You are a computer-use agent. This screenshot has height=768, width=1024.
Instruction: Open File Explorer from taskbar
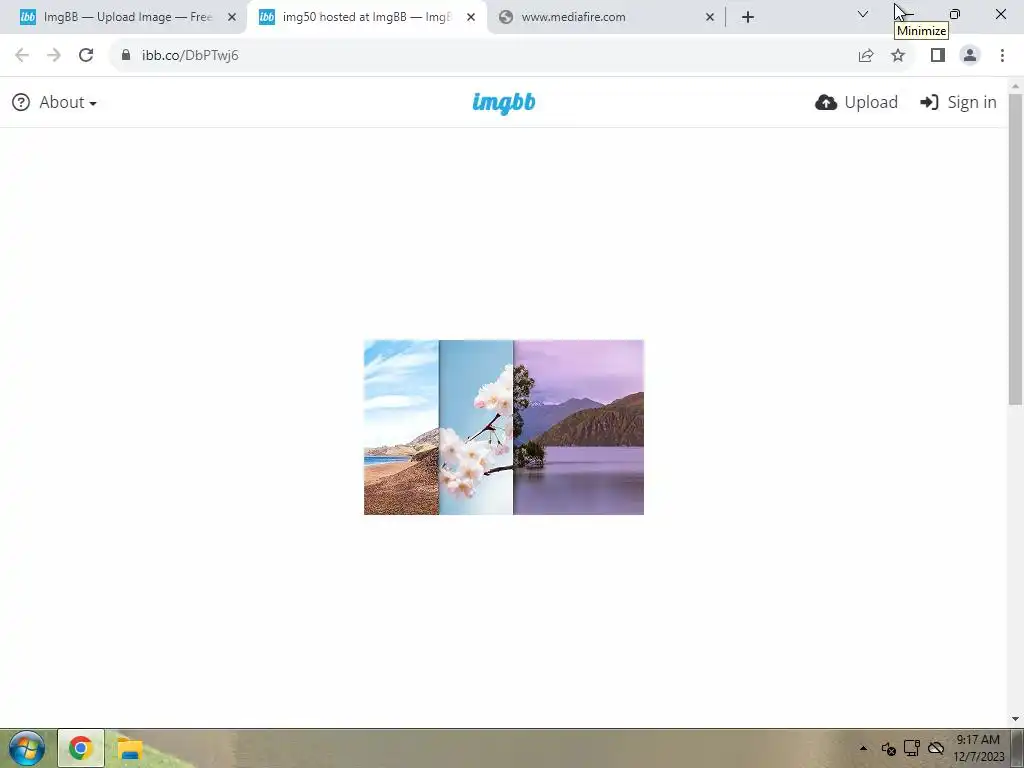point(130,748)
